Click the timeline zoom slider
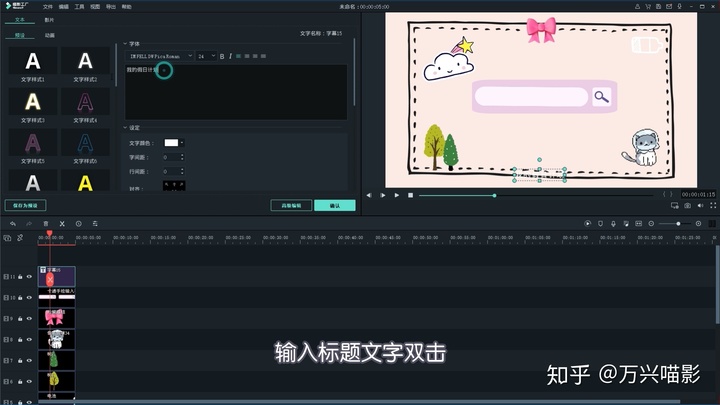The image size is (720, 405). (674, 224)
